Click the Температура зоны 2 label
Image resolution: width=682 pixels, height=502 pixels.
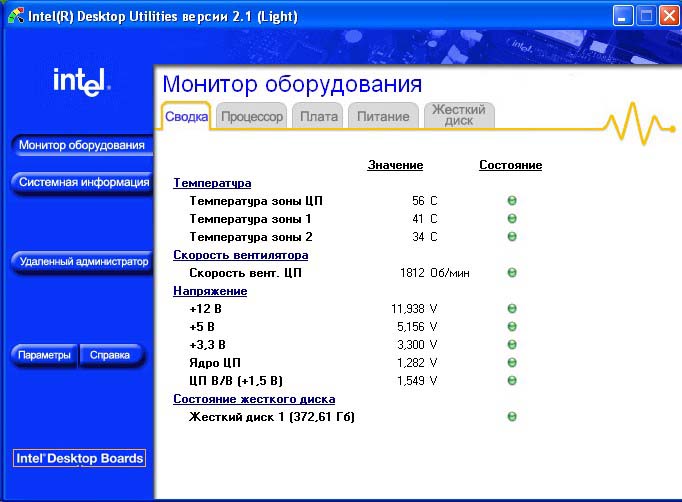pos(251,237)
